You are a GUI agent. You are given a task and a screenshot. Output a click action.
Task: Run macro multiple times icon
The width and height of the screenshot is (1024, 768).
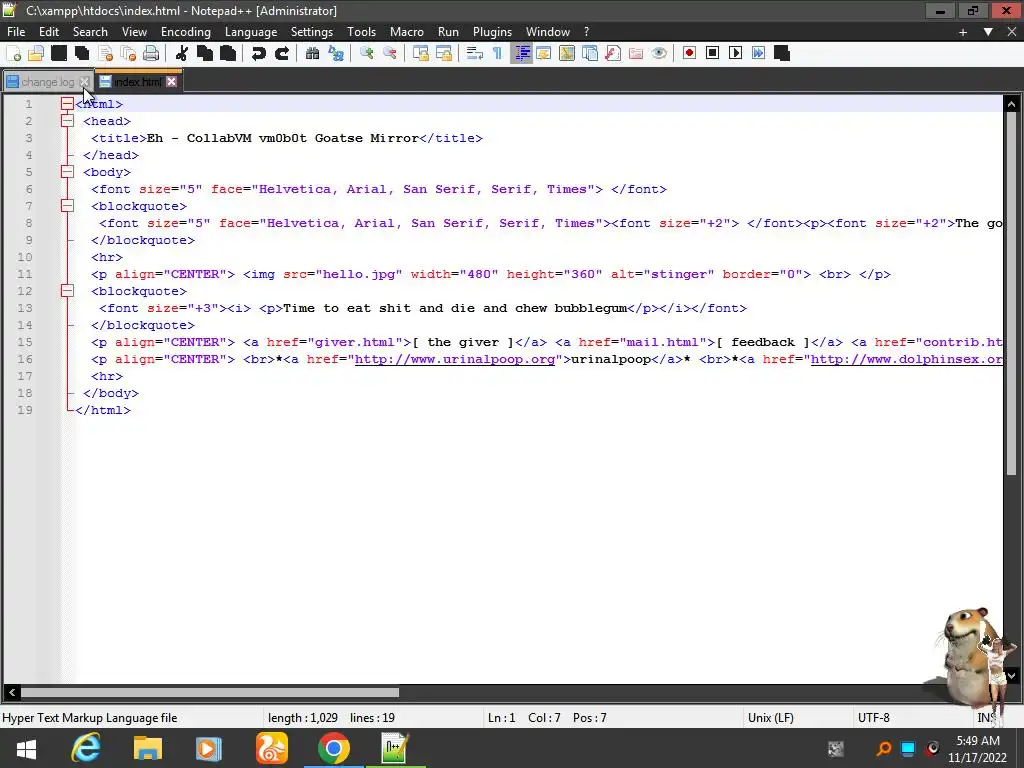[758, 54]
